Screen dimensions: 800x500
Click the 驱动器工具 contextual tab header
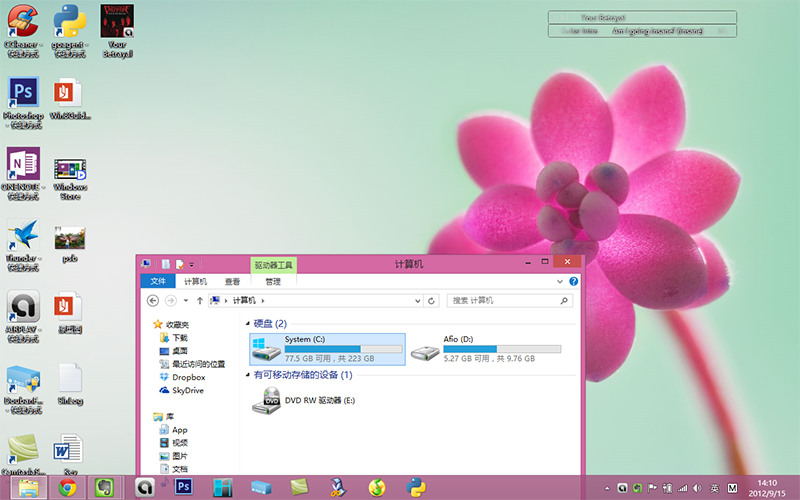(x=273, y=265)
